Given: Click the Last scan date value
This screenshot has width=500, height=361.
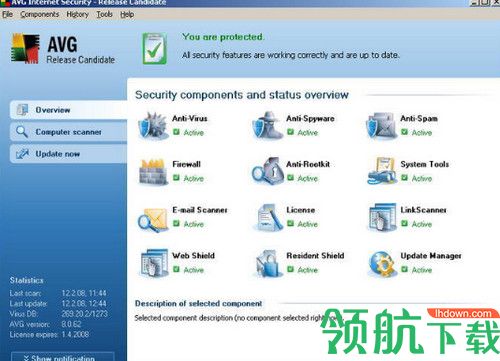Looking at the screenshot, I should [x=84, y=293].
